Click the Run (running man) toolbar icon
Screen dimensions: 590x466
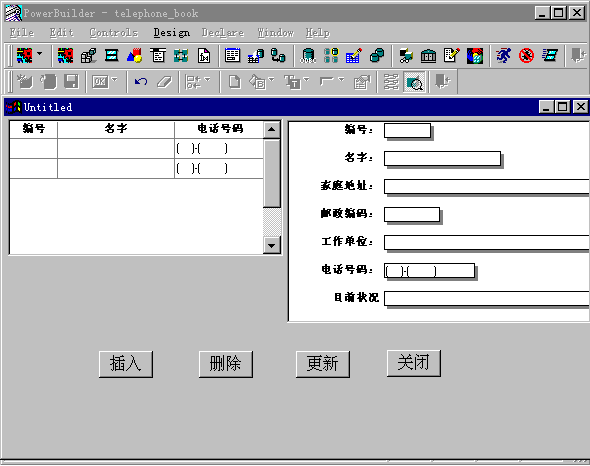(503, 56)
